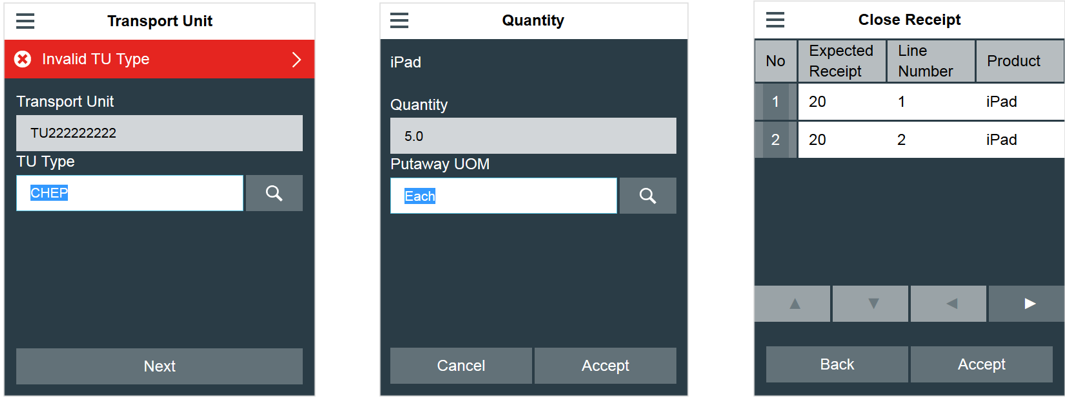
Task: Focus the Transport Unit input field
Action: pos(160,133)
